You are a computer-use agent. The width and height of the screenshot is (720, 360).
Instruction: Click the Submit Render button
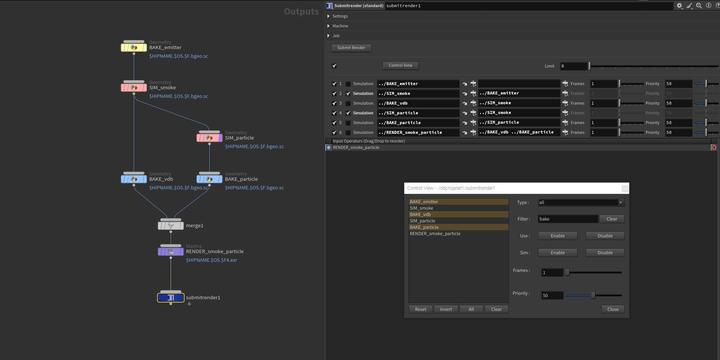click(351, 48)
